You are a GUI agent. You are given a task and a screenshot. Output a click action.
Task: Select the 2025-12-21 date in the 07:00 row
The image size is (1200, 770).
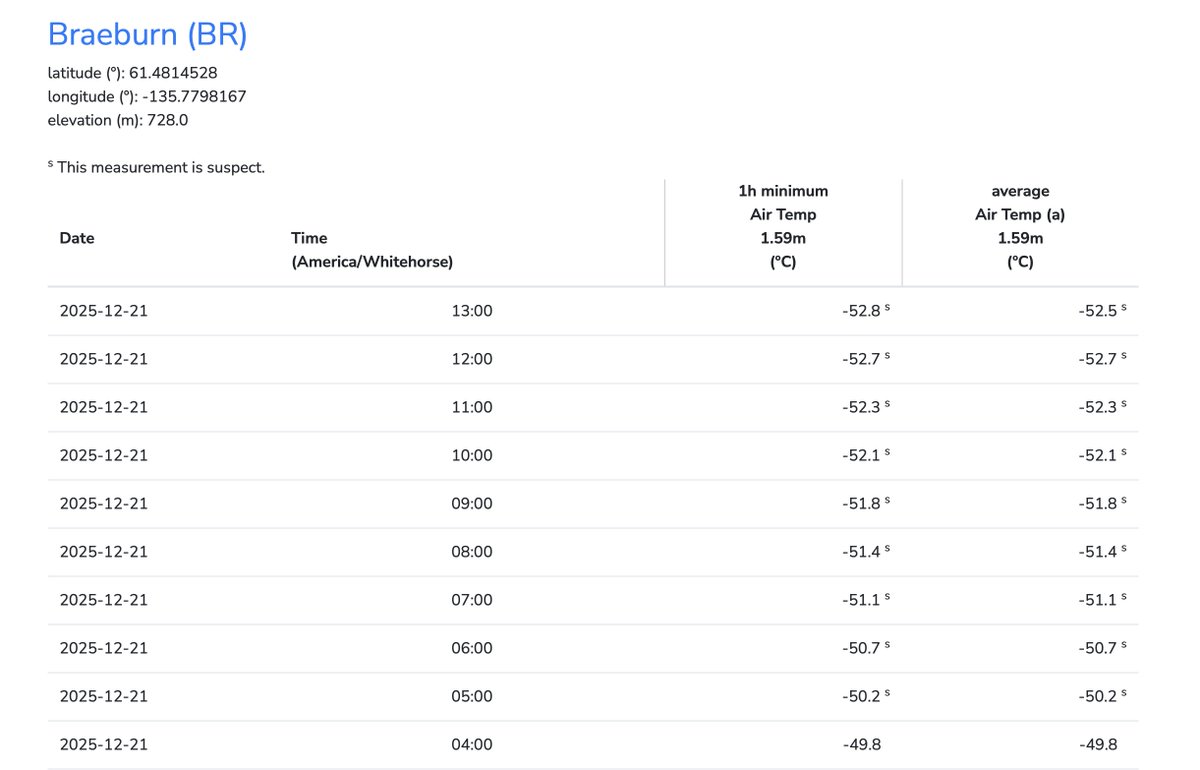tap(104, 600)
